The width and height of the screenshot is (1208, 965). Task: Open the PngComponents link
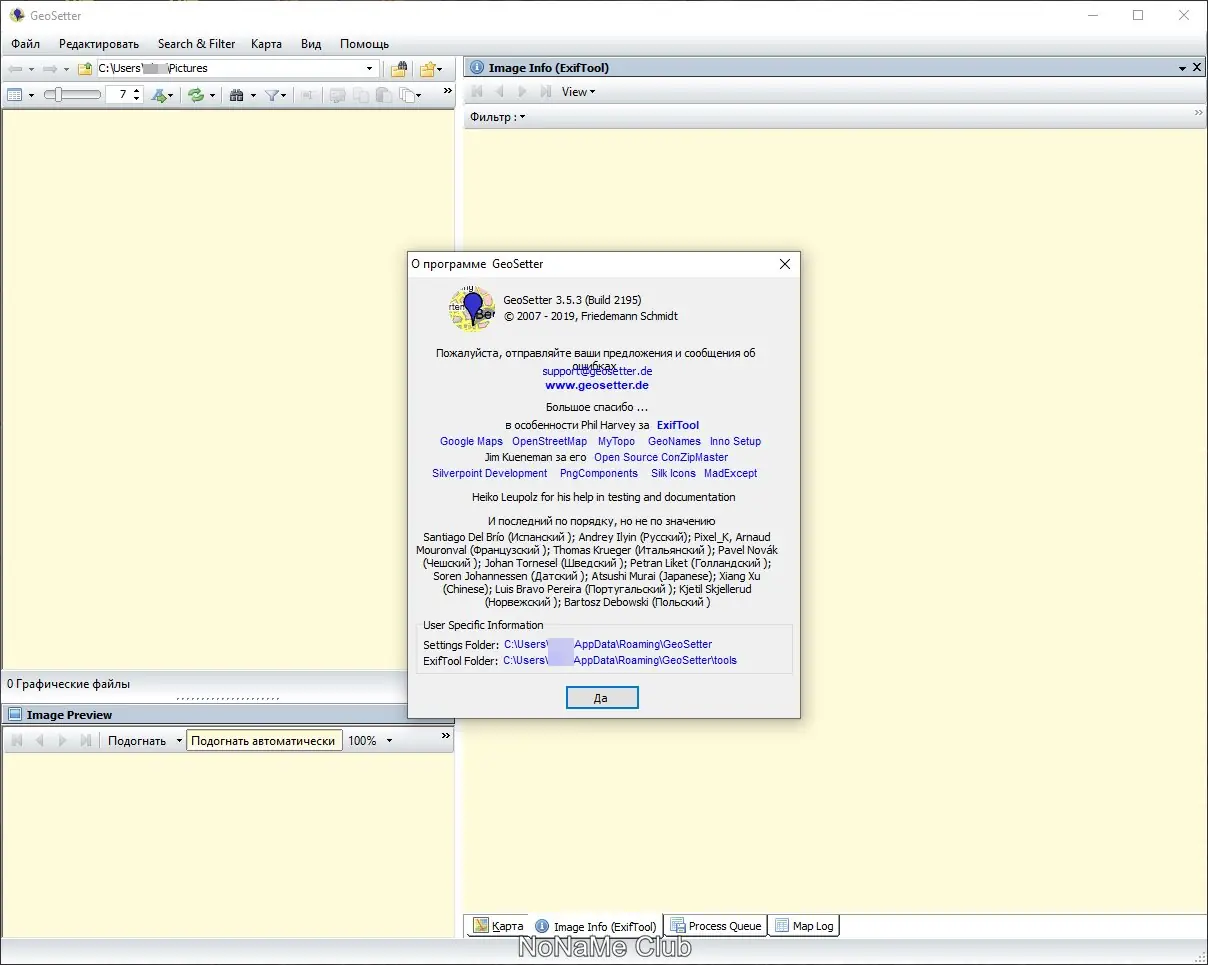click(599, 473)
